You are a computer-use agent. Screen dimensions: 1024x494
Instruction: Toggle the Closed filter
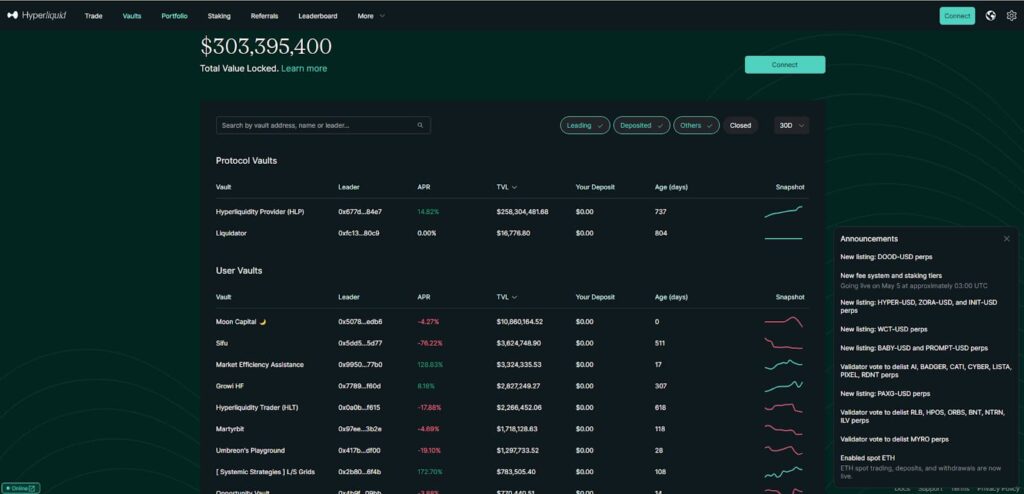coord(741,125)
